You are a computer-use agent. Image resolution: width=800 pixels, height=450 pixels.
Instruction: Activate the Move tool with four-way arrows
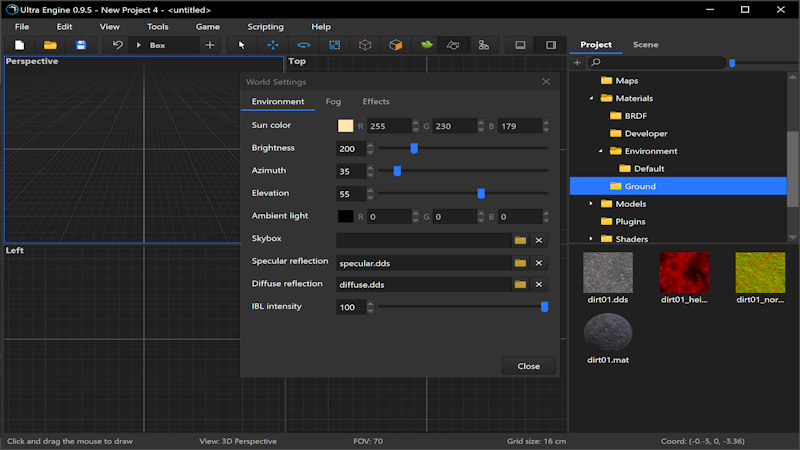(x=272, y=45)
